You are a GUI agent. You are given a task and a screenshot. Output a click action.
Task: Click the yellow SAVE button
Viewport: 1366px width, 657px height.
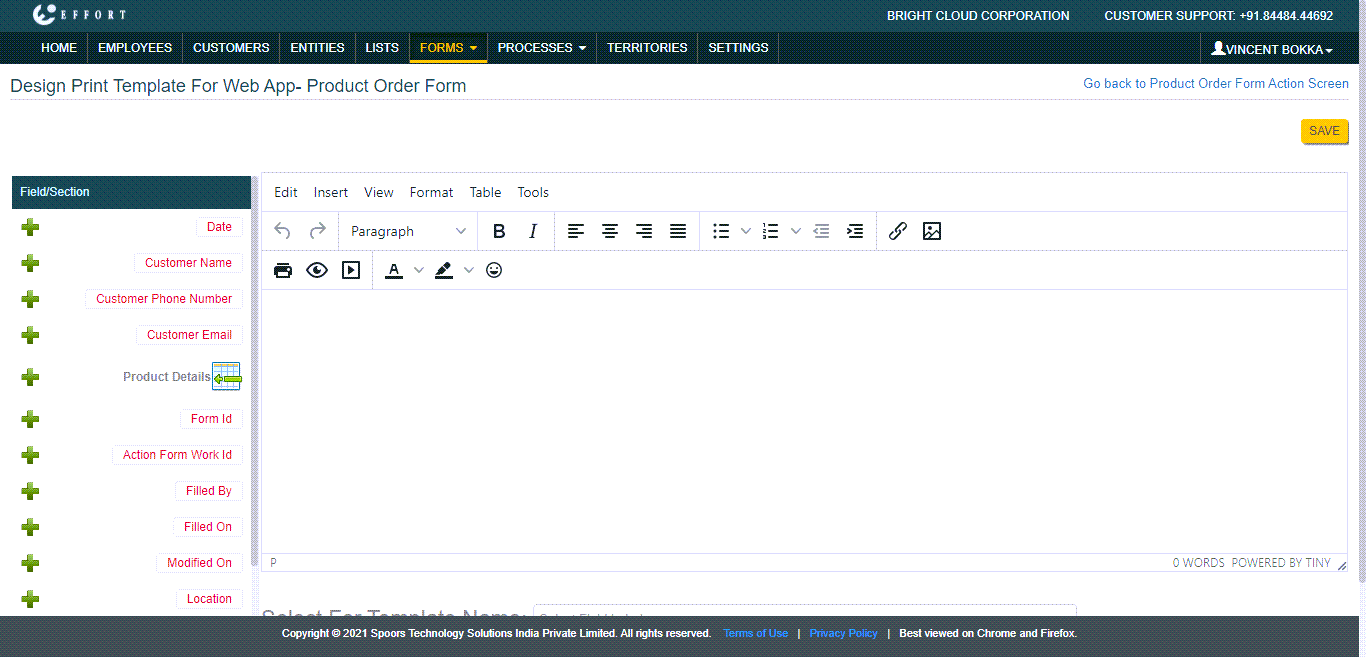(x=1324, y=131)
